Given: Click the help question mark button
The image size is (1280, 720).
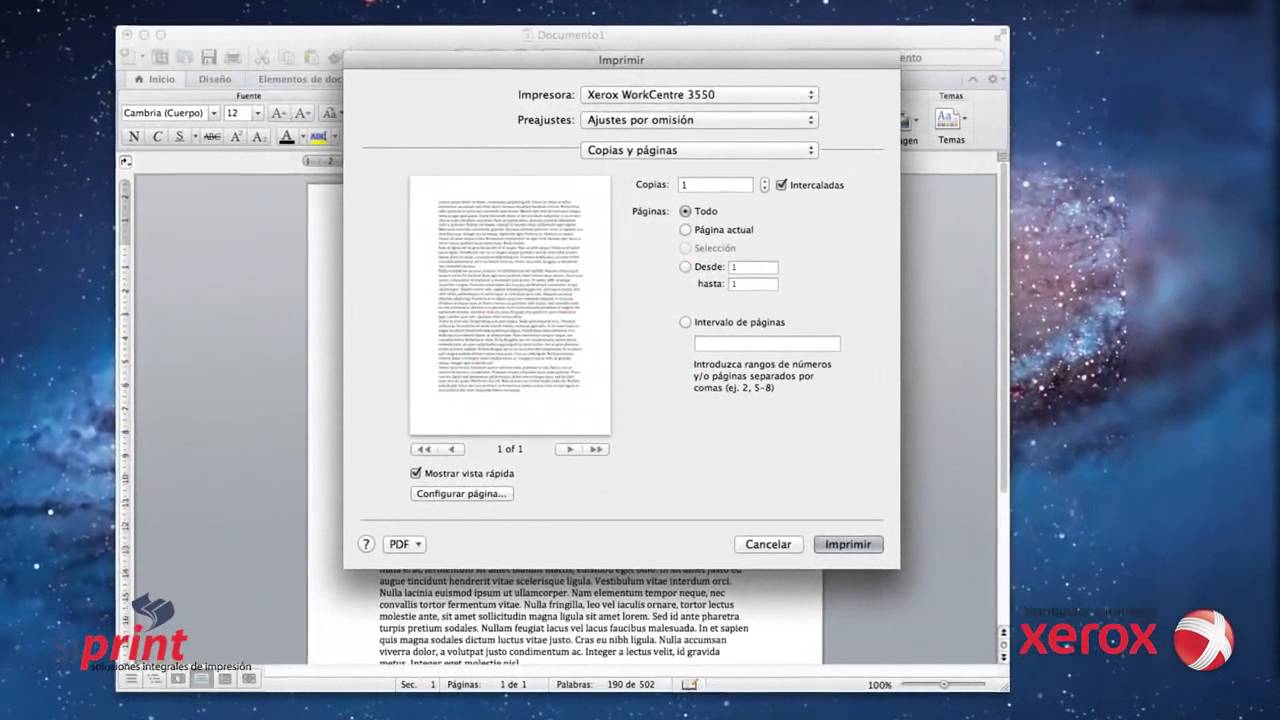Looking at the screenshot, I should pos(366,544).
